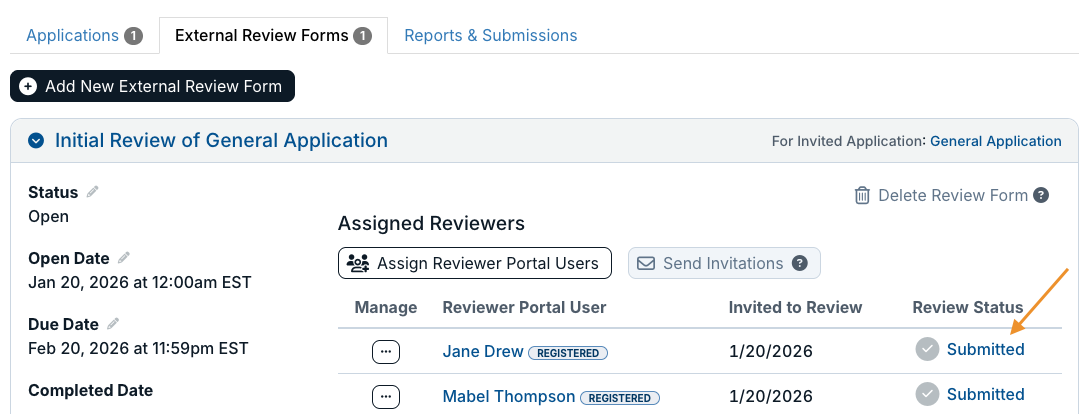Select the External Review Forms tab

pyautogui.click(x=273, y=35)
